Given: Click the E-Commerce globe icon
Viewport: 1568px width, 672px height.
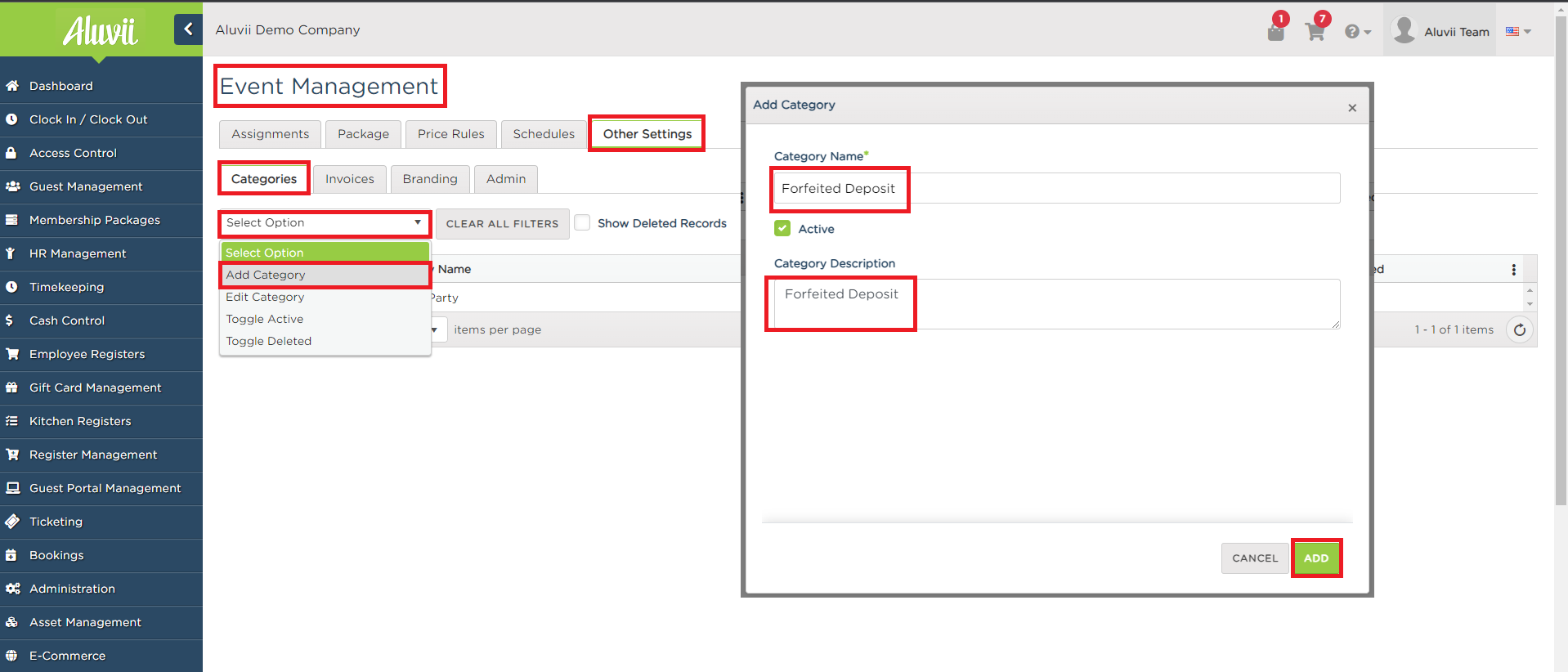Looking at the screenshot, I should (12, 656).
